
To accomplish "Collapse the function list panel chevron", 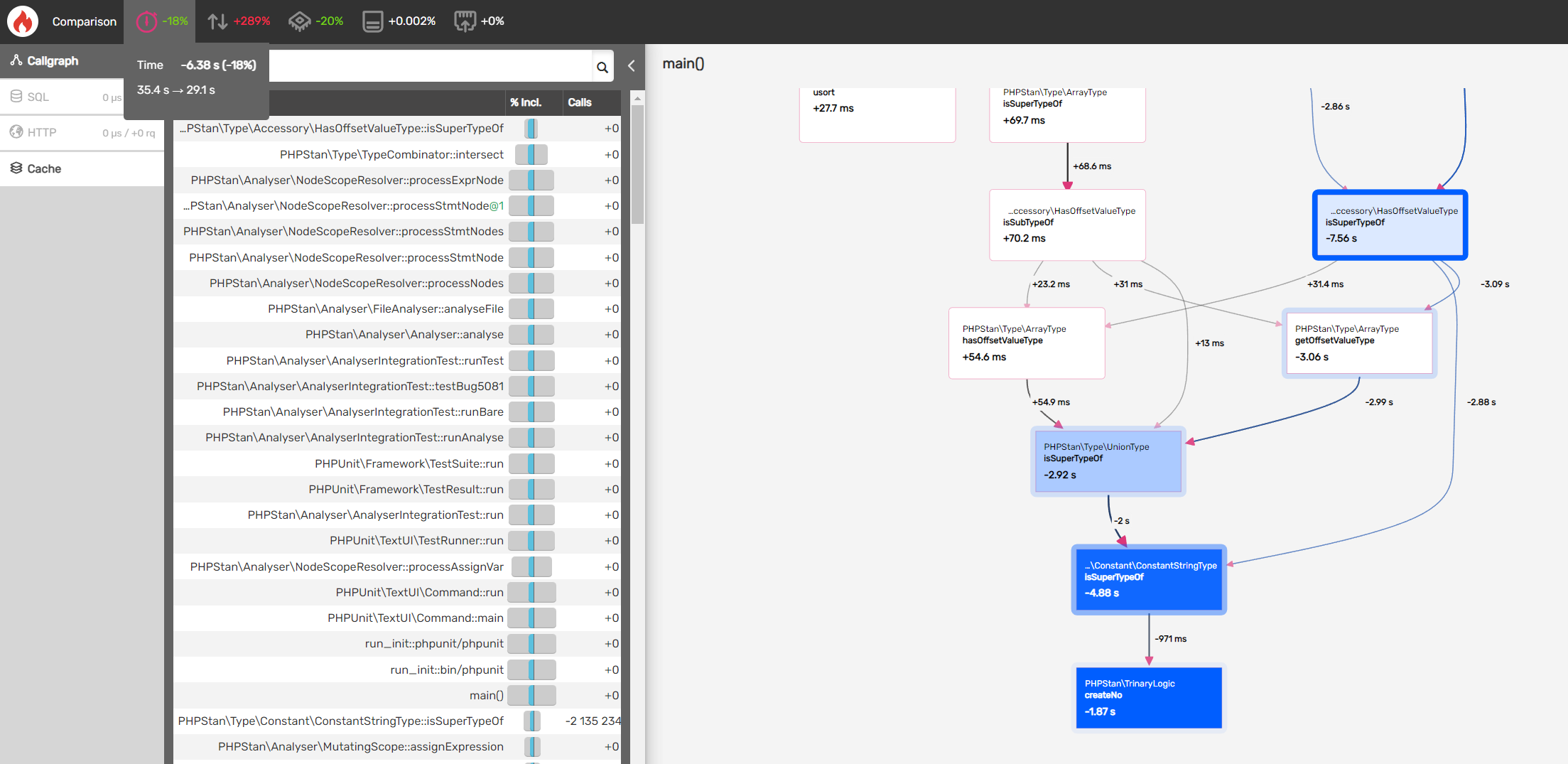I will (x=632, y=66).
